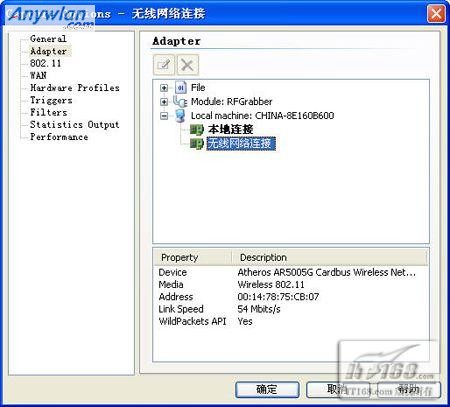Open the Statistics Output page

tap(75, 125)
